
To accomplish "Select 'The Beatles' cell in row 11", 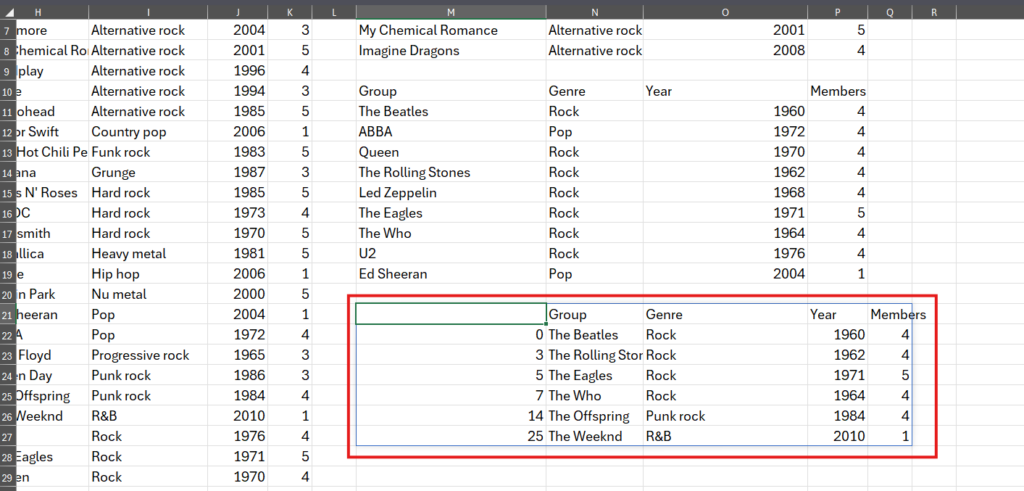I will tap(451, 112).
